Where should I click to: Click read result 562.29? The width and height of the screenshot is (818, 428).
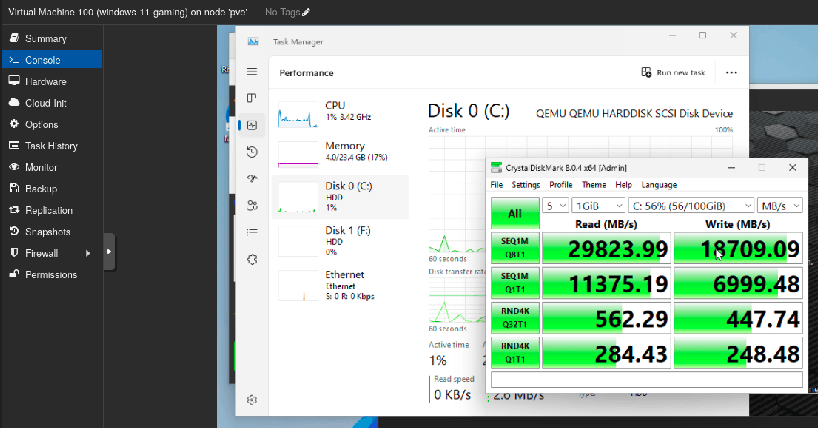(606, 318)
